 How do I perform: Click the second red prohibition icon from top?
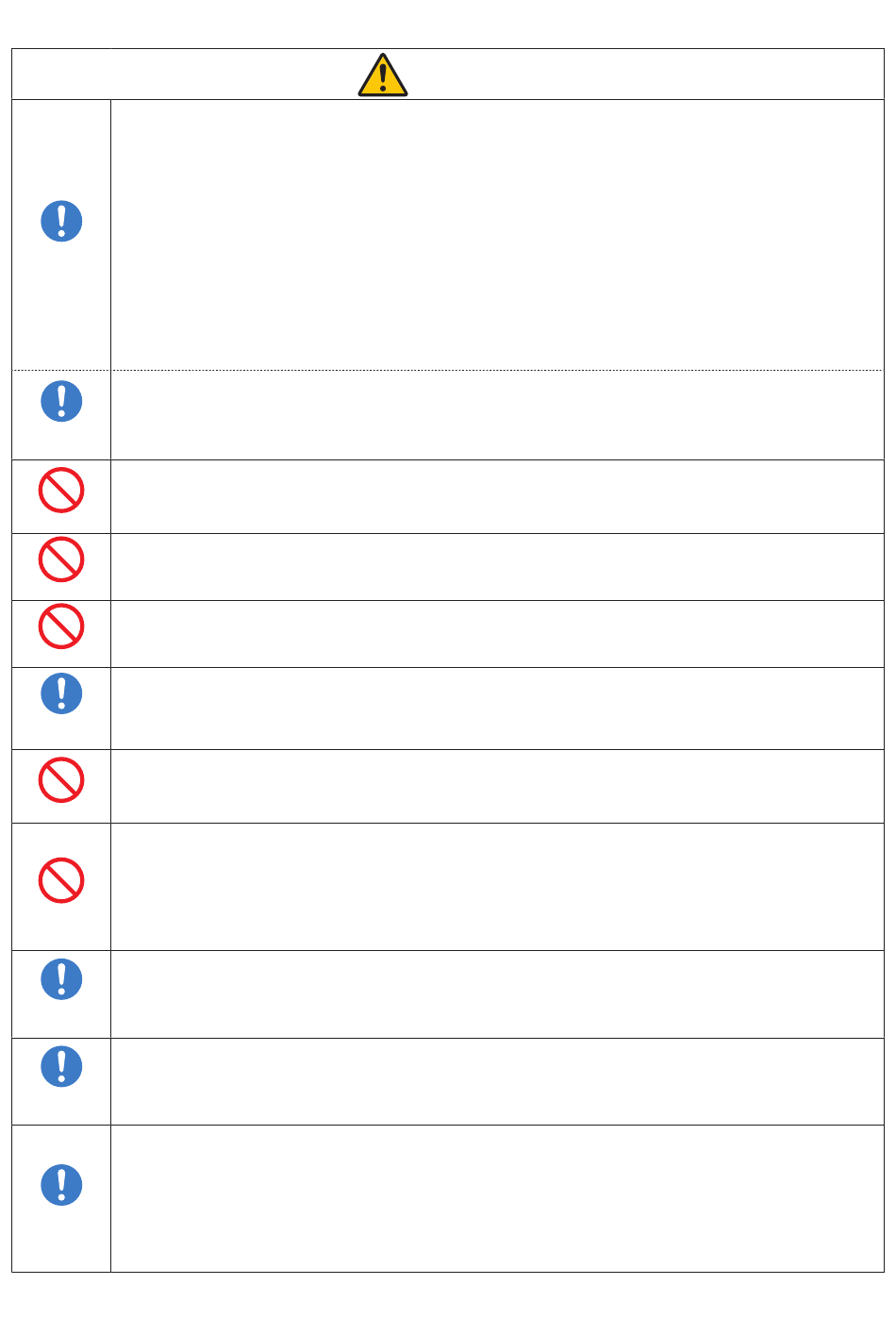click(61, 559)
